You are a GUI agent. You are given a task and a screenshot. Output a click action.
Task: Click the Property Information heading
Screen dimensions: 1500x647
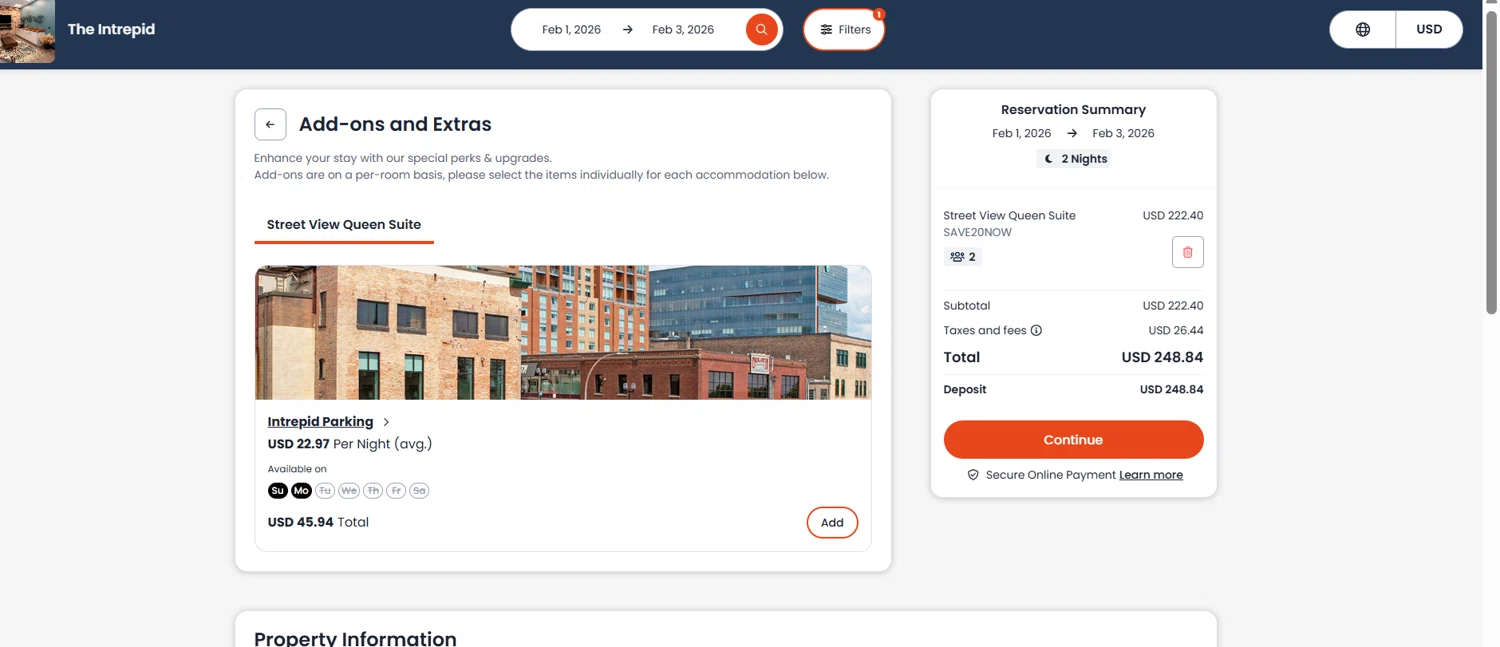355,638
